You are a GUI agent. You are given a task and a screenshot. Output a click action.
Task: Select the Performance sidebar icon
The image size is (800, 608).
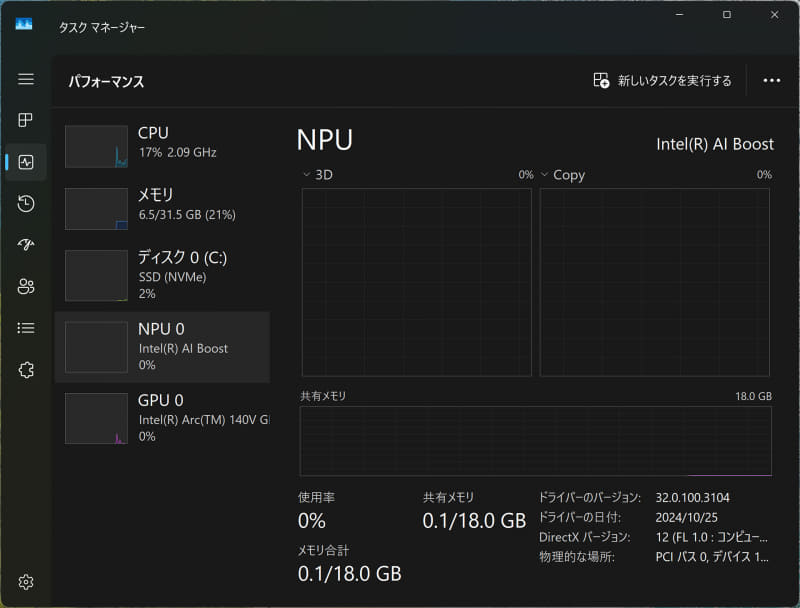pos(25,162)
